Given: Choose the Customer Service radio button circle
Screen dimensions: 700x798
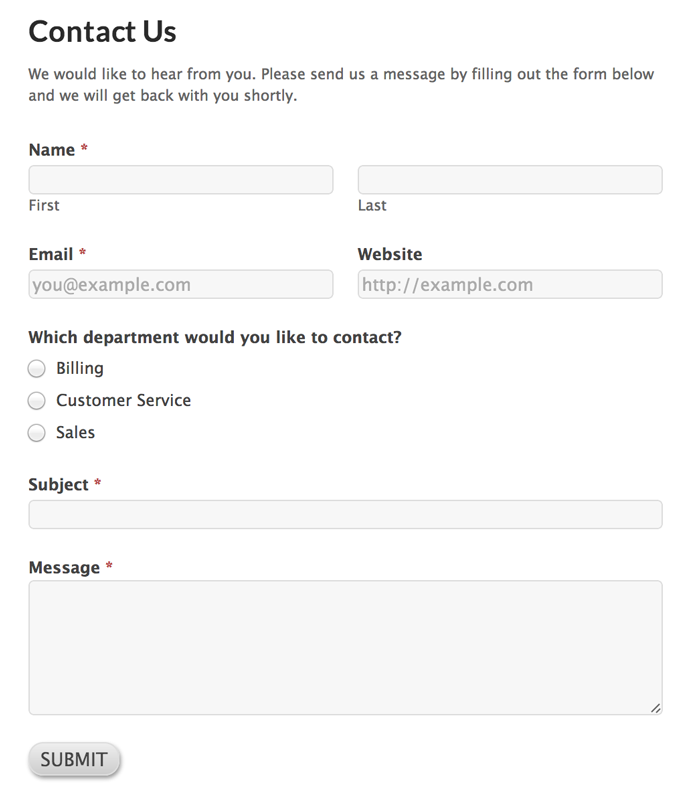Looking at the screenshot, I should pyautogui.click(x=37, y=401).
